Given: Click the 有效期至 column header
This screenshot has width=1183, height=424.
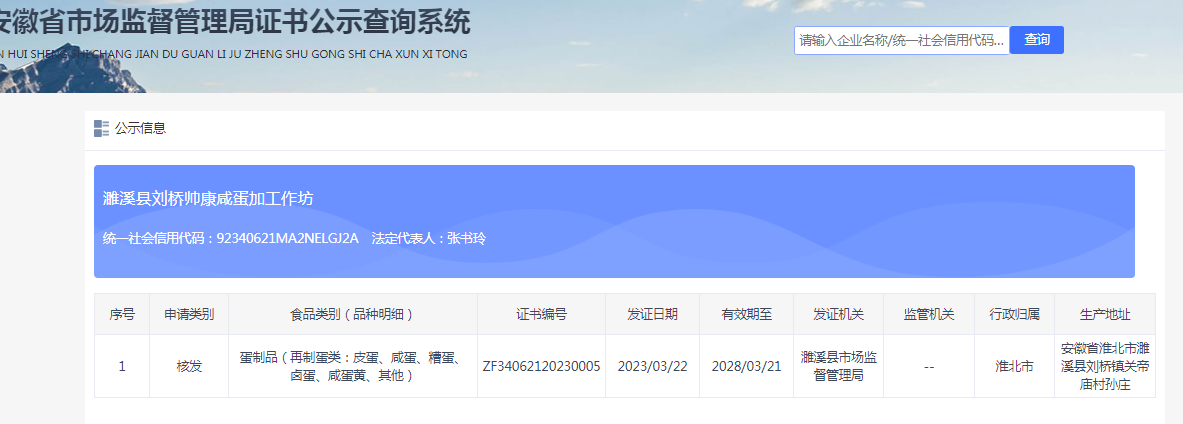Looking at the screenshot, I should coord(746,314).
